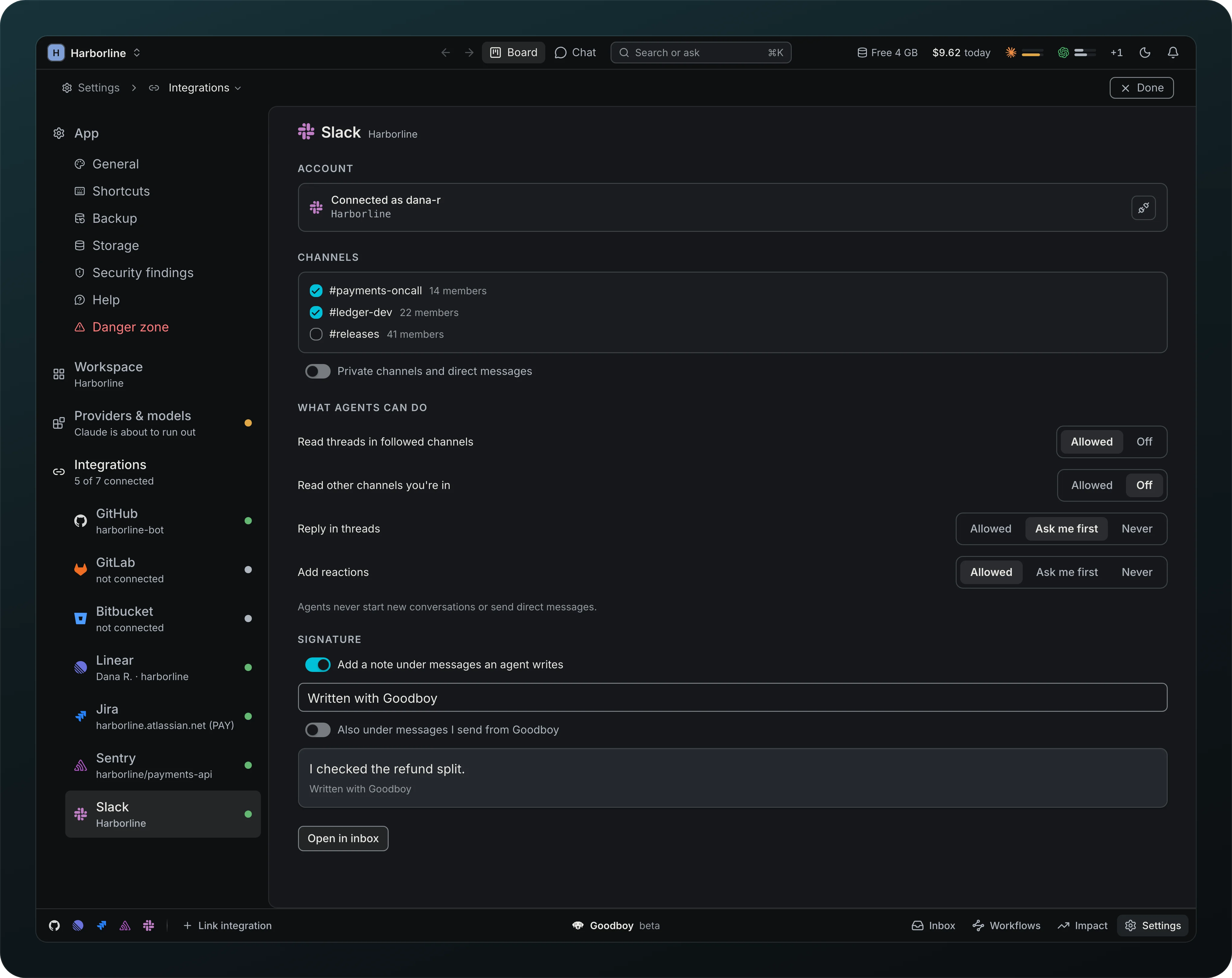
Task: Set Read other channels to Allowed
Action: [1091, 485]
